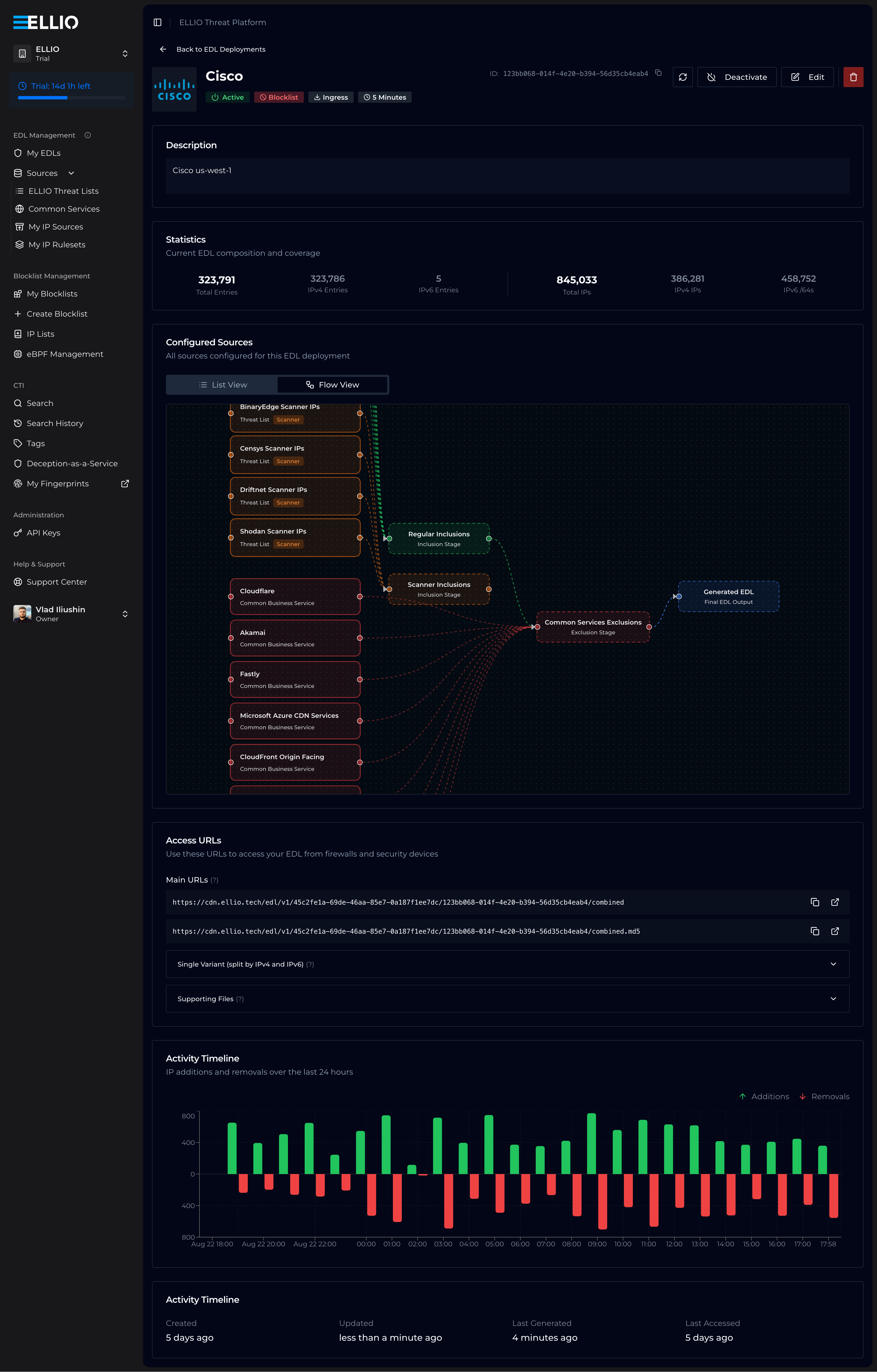Click the Active status badge
The width and height of the screenshot is (877, 1372).
[x=227, y=97]
